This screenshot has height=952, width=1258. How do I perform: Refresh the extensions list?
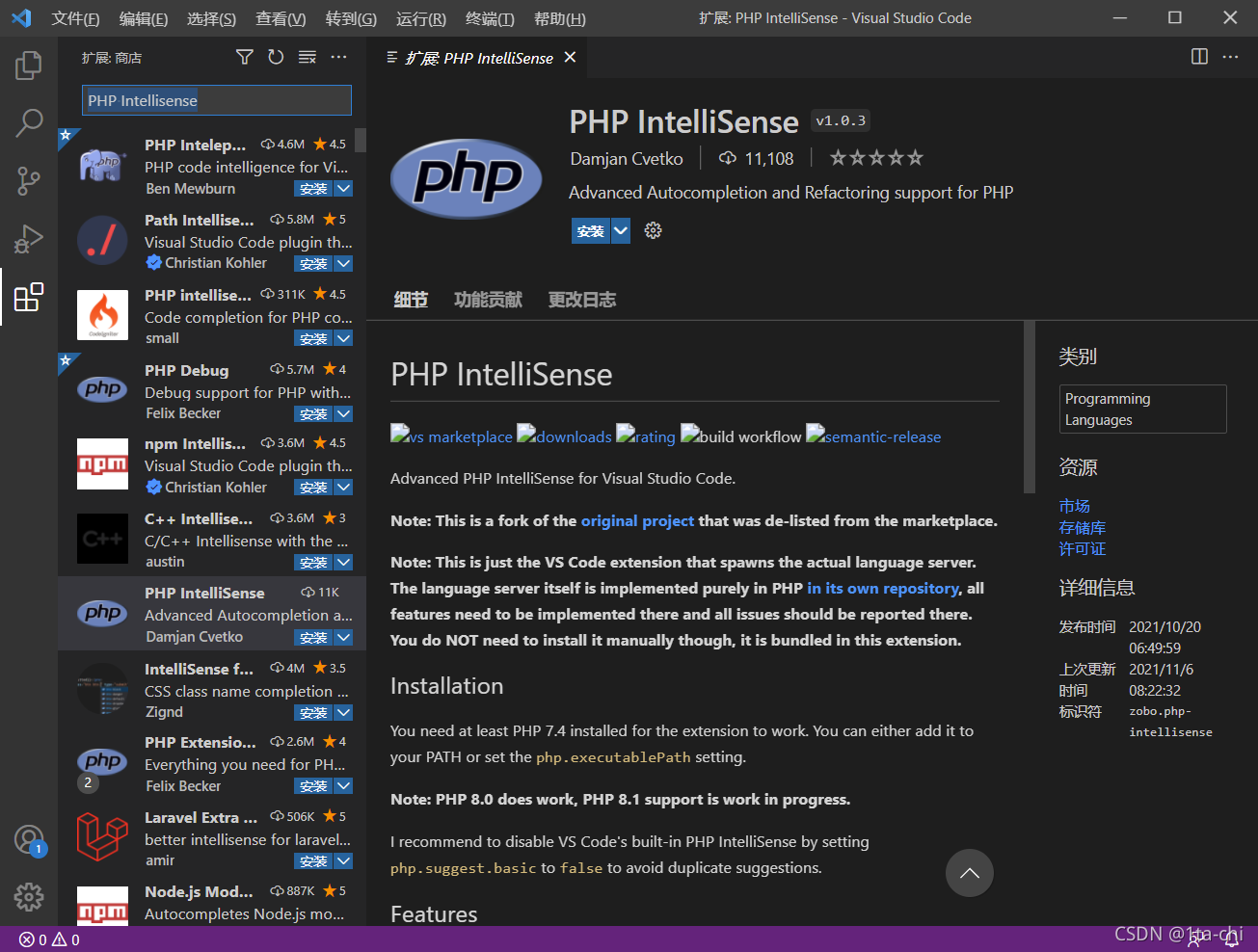[x=276, y=58]
